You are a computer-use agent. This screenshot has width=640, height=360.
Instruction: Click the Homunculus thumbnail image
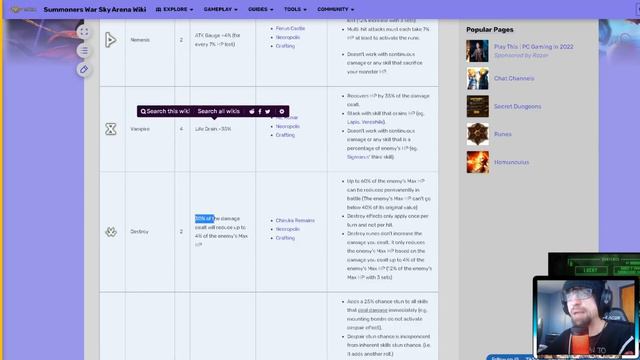(x=477, y=162)
